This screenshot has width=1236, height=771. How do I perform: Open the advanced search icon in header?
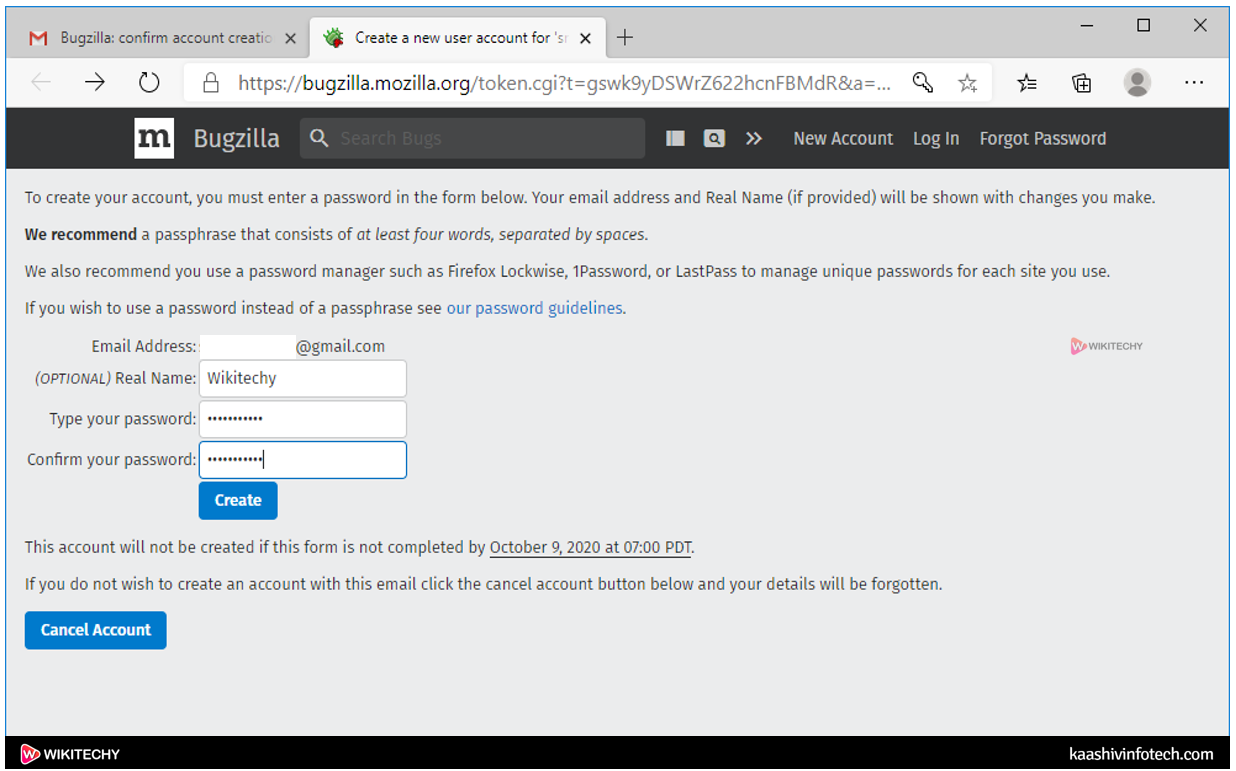pos(714,139)
